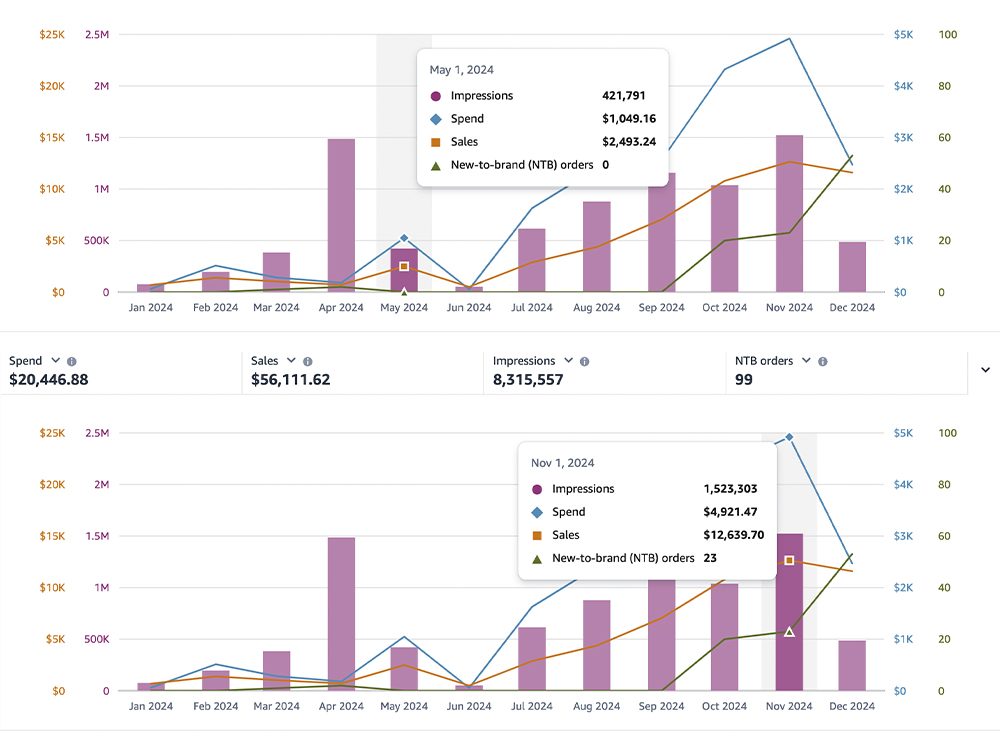Click the info icon next to Spend
The width and height of the screenshot is (1000, 735).
(72, 362)
